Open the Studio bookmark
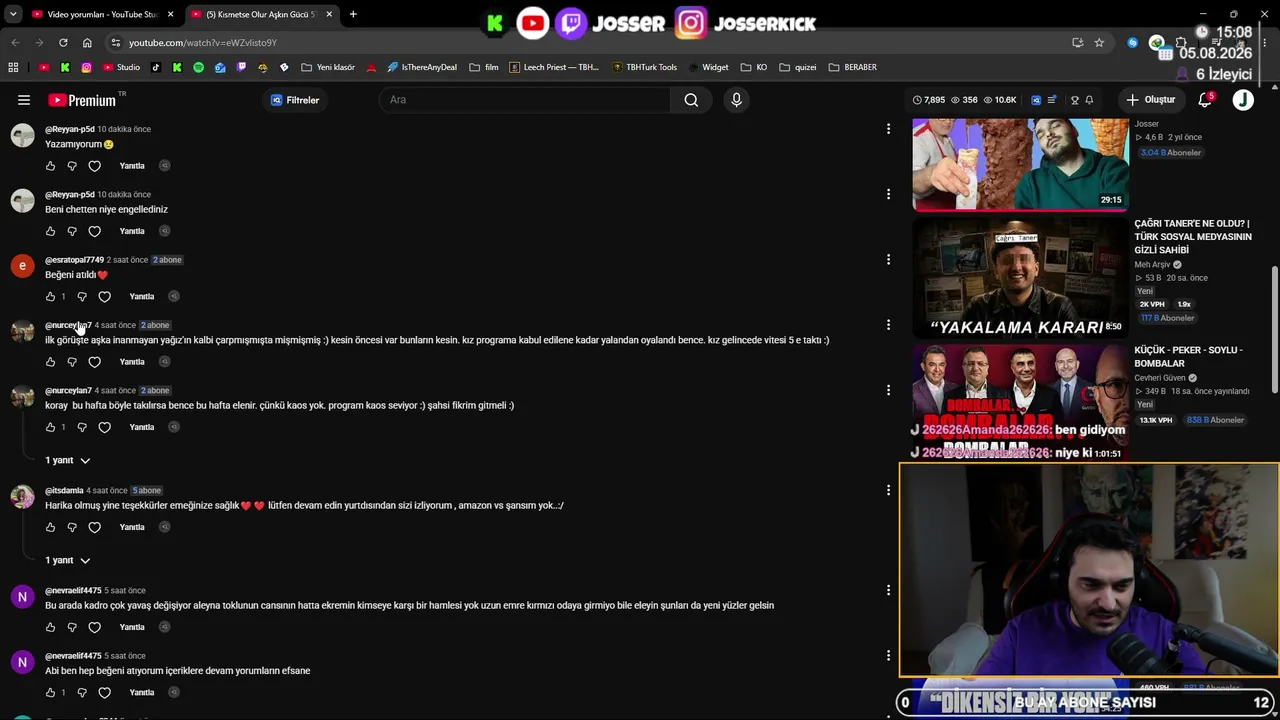Image resolution: width=1280 pixels, height=720 pixels. [x=122, y=68]
